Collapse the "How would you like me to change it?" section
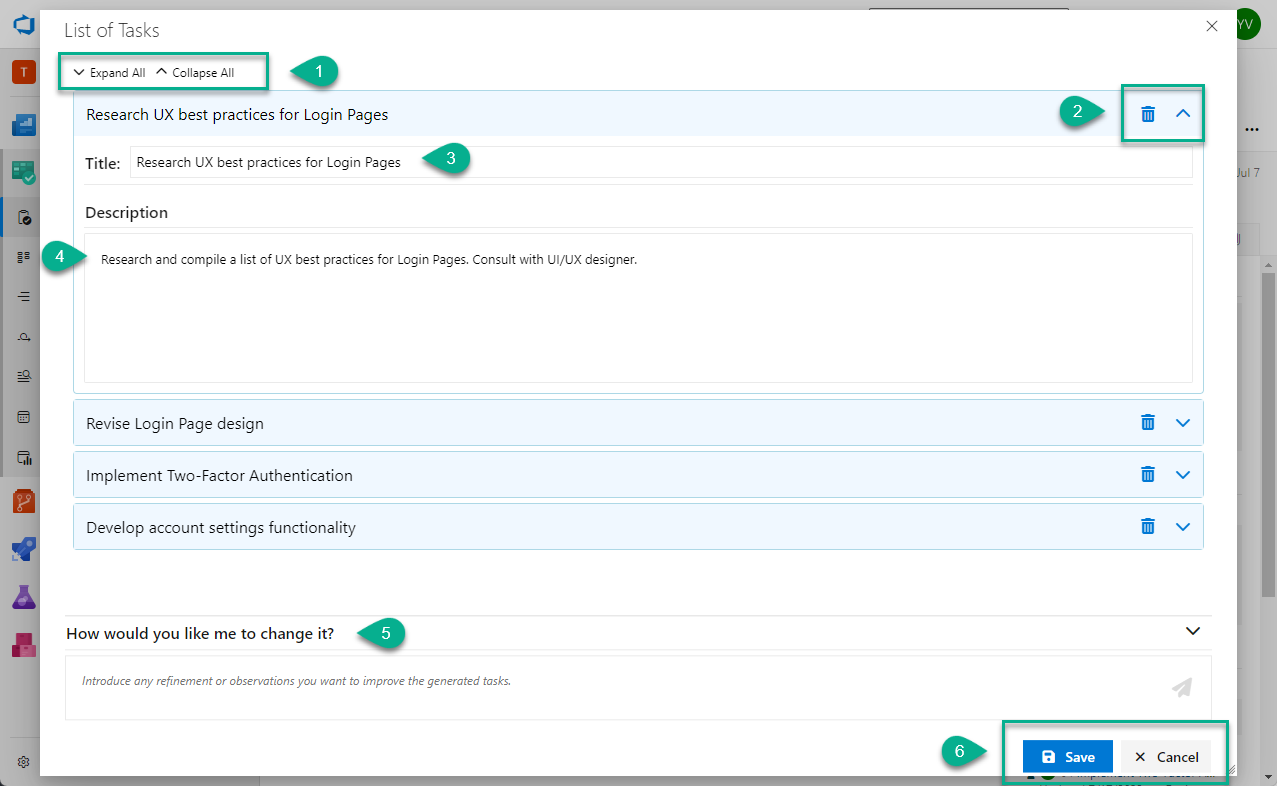This screenshot has width=1277, height=786. point(1192,631)
